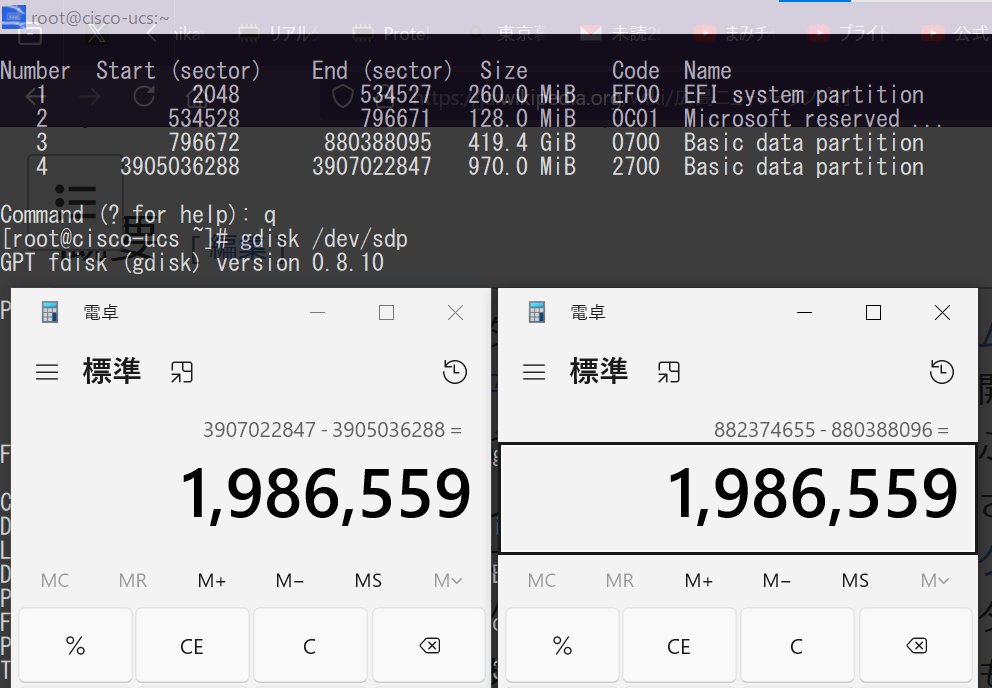The width and height of the screenshot is (992, 688).
Task: Click the PuTTY terminal title icon
Action: pos(13,16)
